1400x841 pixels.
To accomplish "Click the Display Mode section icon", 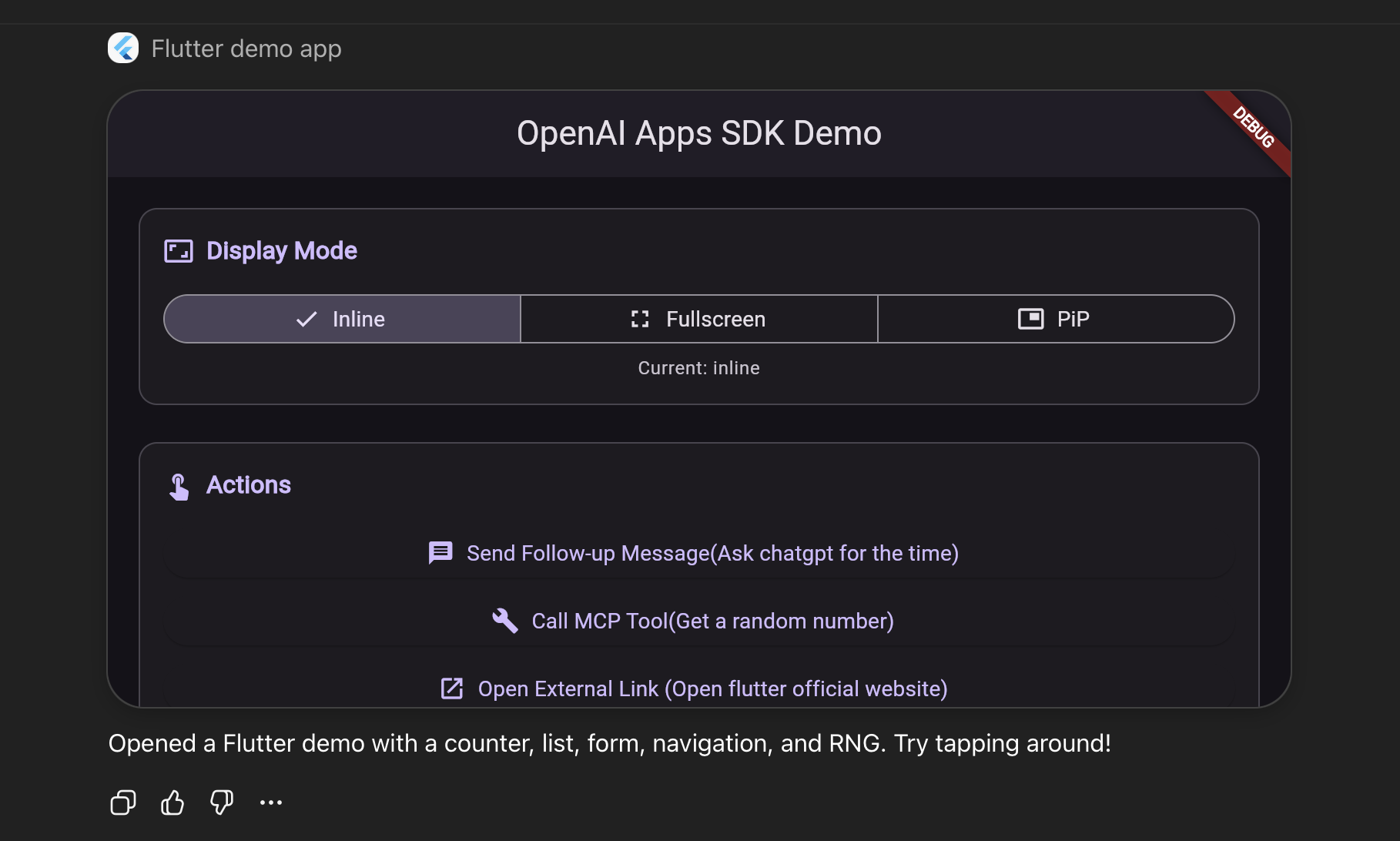I will pyautogui.click(x=179, y=251).
